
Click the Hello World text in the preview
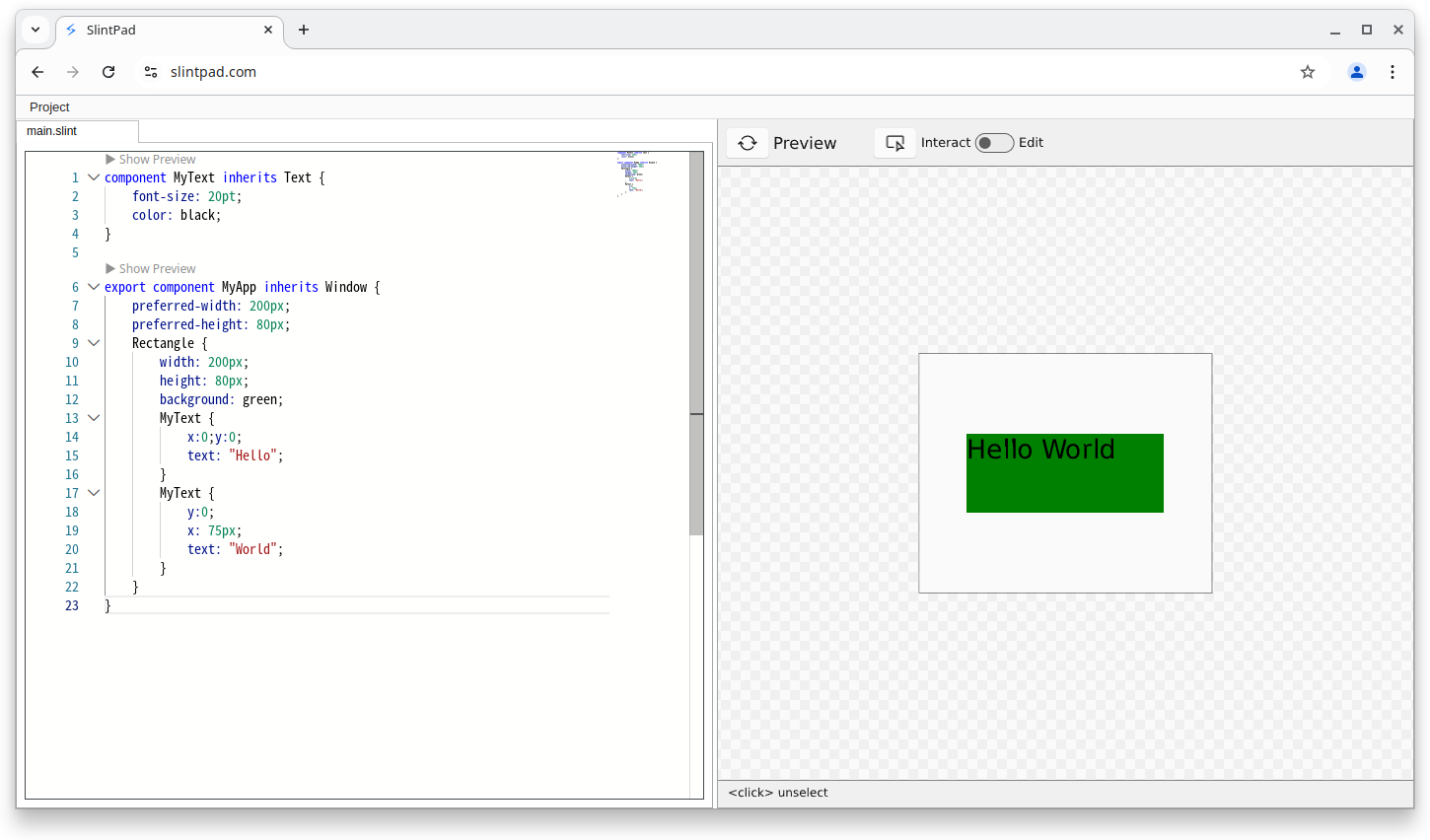click(x=1040, y=450)
